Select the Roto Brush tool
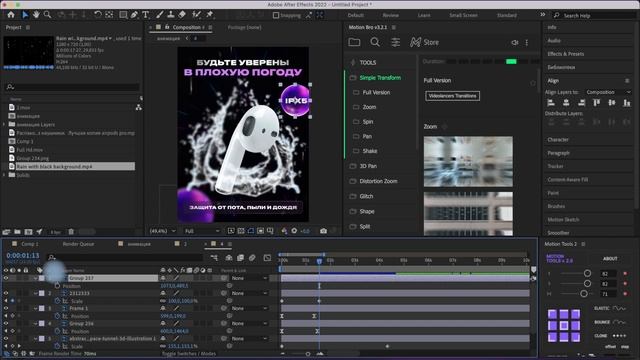This screenshot has height=360, width=640. [x=196, y=15]
